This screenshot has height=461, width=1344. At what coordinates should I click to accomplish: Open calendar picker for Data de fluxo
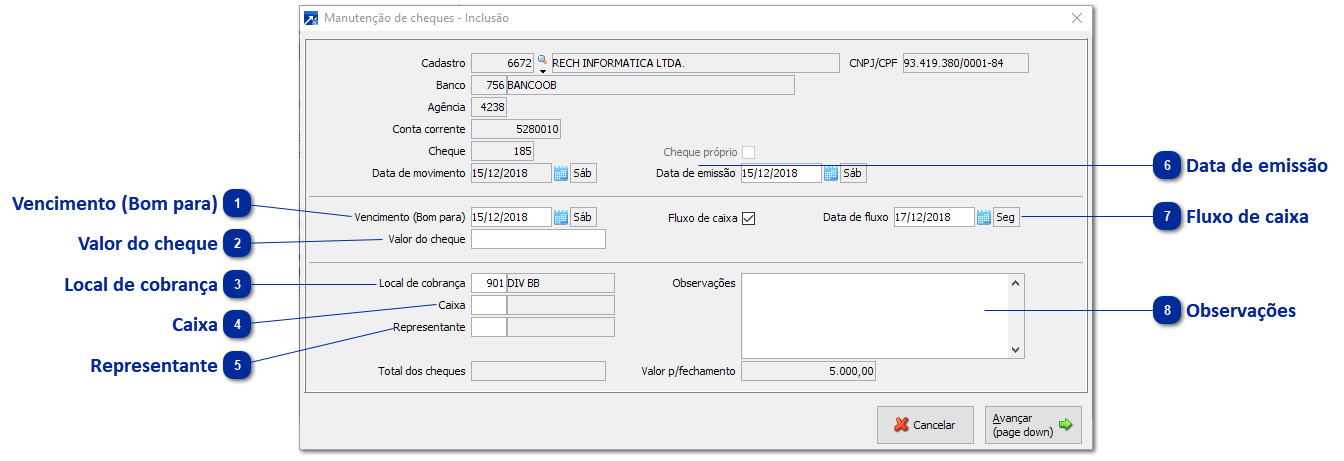tap(984, 217)
